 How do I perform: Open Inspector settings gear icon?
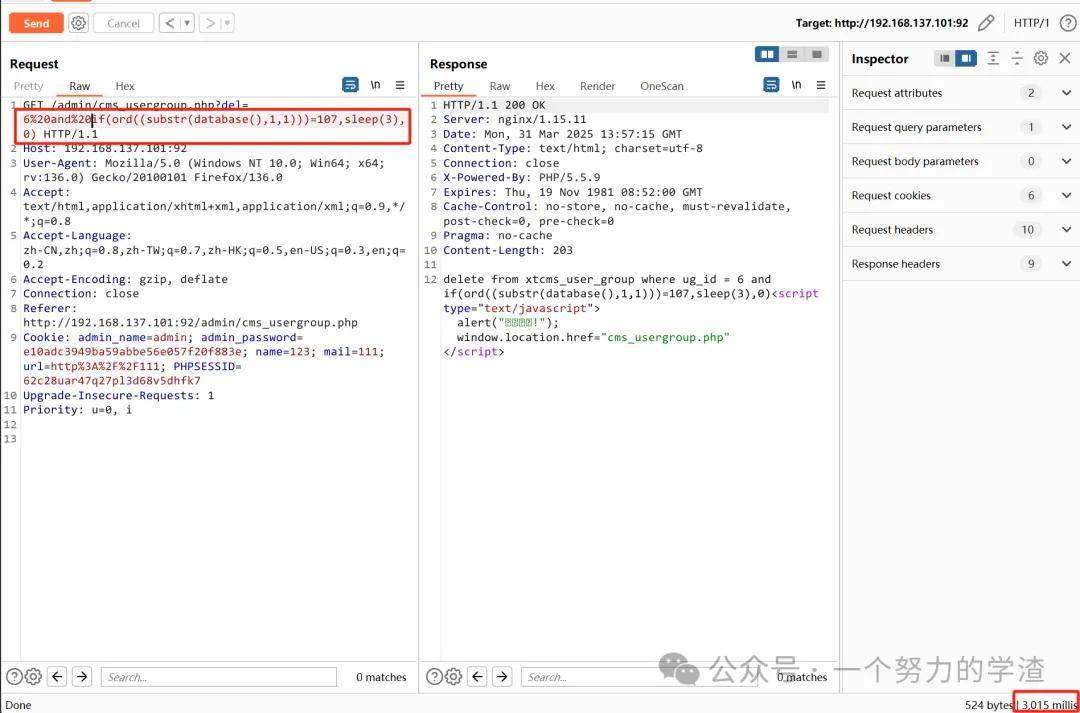coord(1041,59)
